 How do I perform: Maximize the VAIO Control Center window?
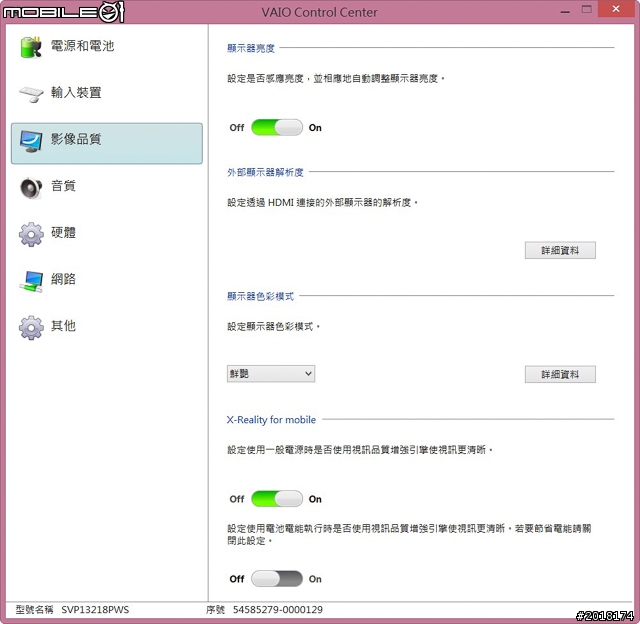pyautogui.click(x=587, y=10)
